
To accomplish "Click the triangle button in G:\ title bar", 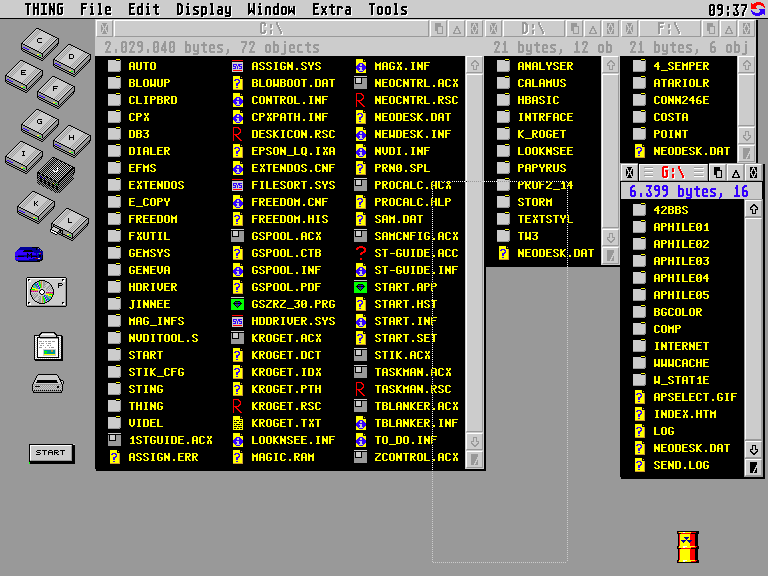I will tap(736, 173).
